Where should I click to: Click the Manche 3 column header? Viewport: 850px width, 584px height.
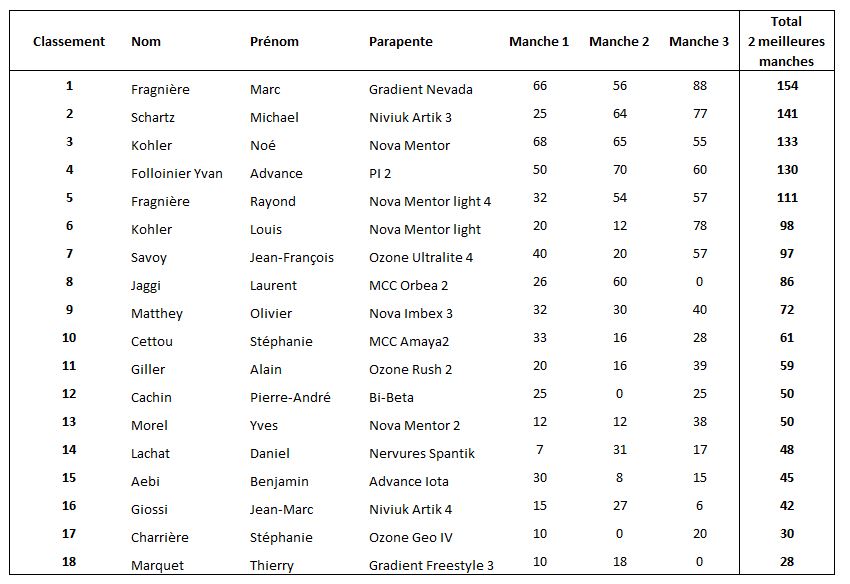699,42
